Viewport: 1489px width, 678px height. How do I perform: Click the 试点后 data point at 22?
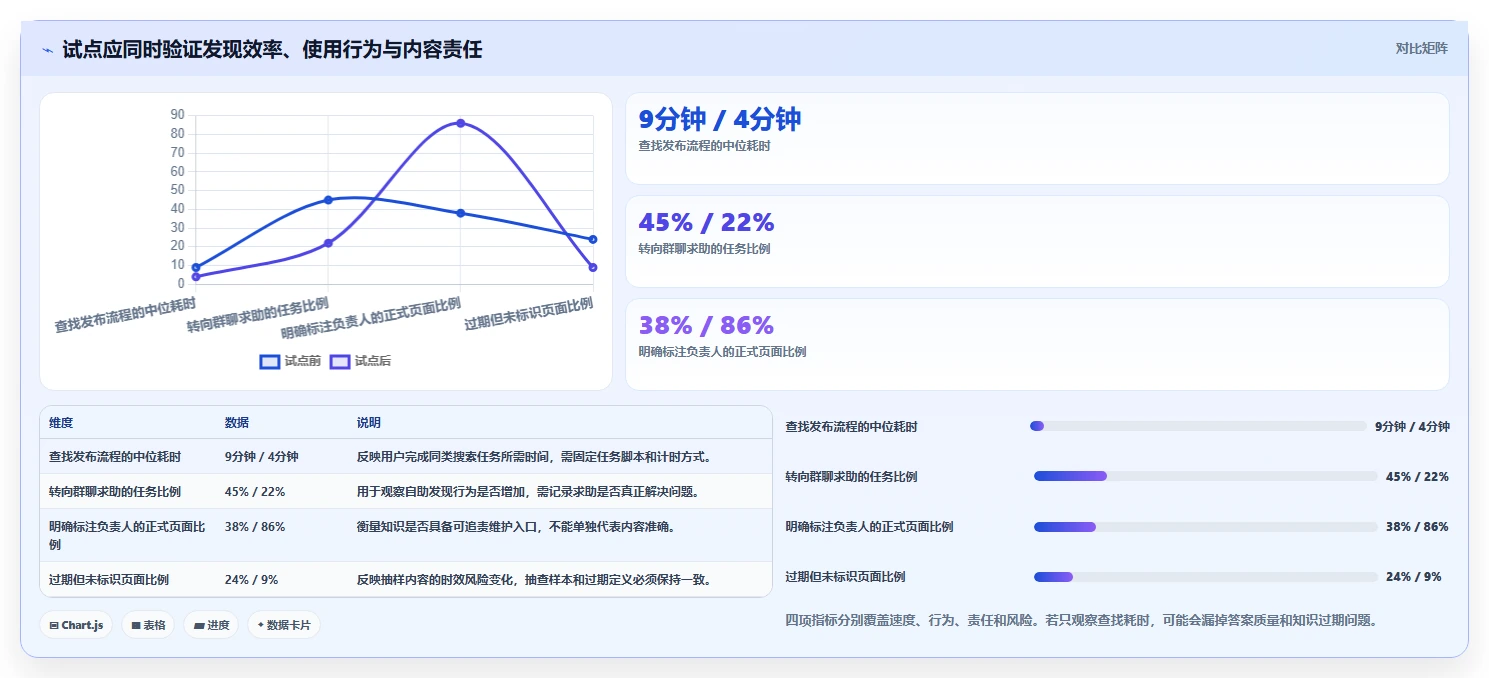click(x=328, y=243)
